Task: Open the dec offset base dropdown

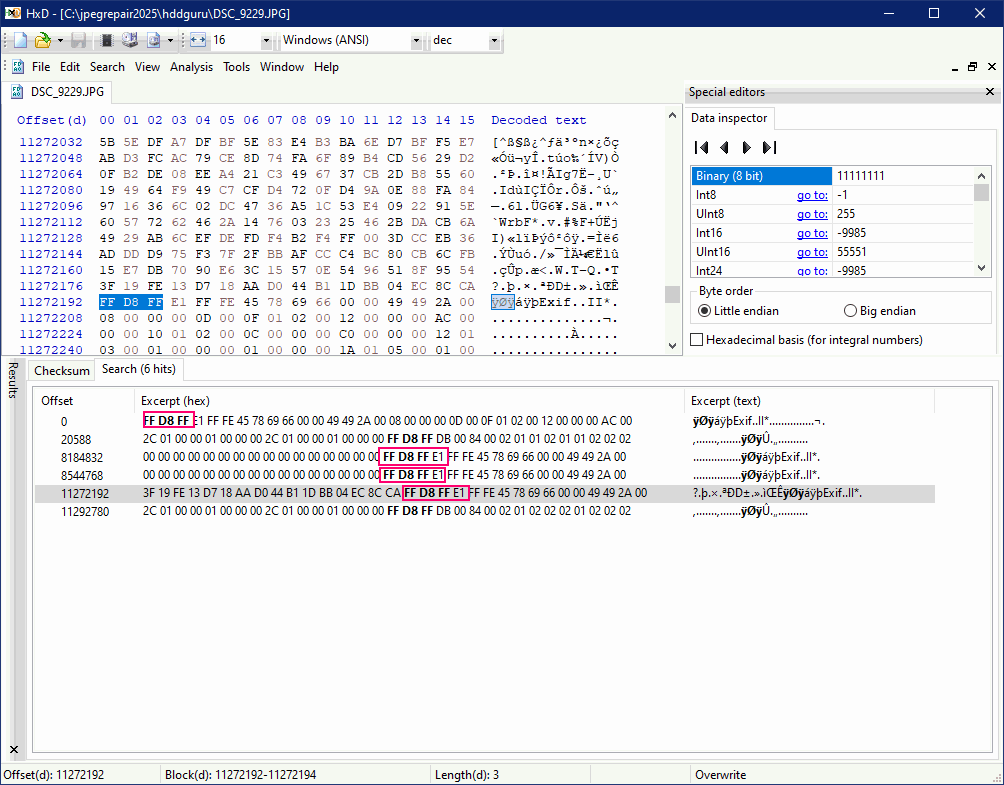Action: point(494,41)
